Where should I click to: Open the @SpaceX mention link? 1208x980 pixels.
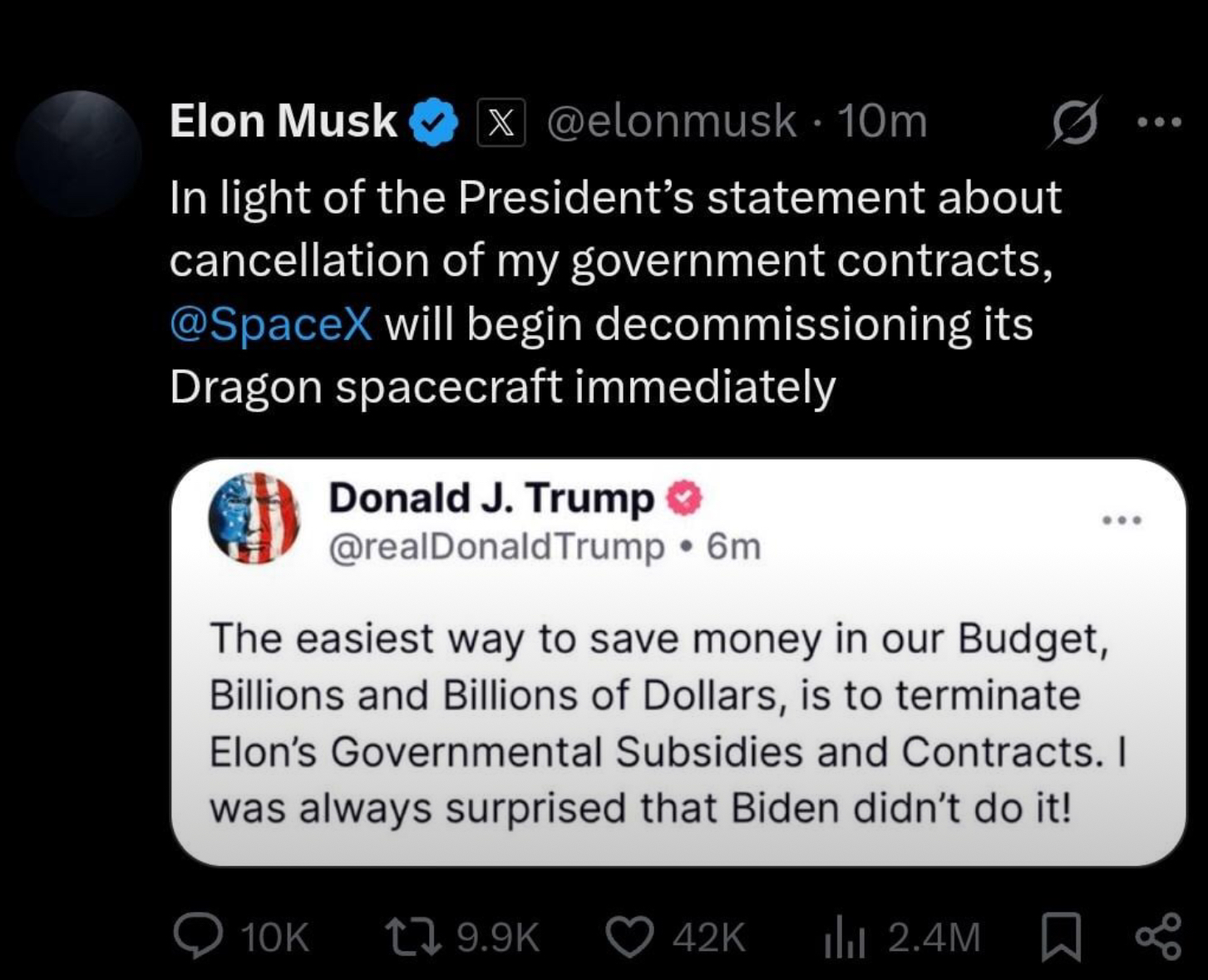(271, 323)
